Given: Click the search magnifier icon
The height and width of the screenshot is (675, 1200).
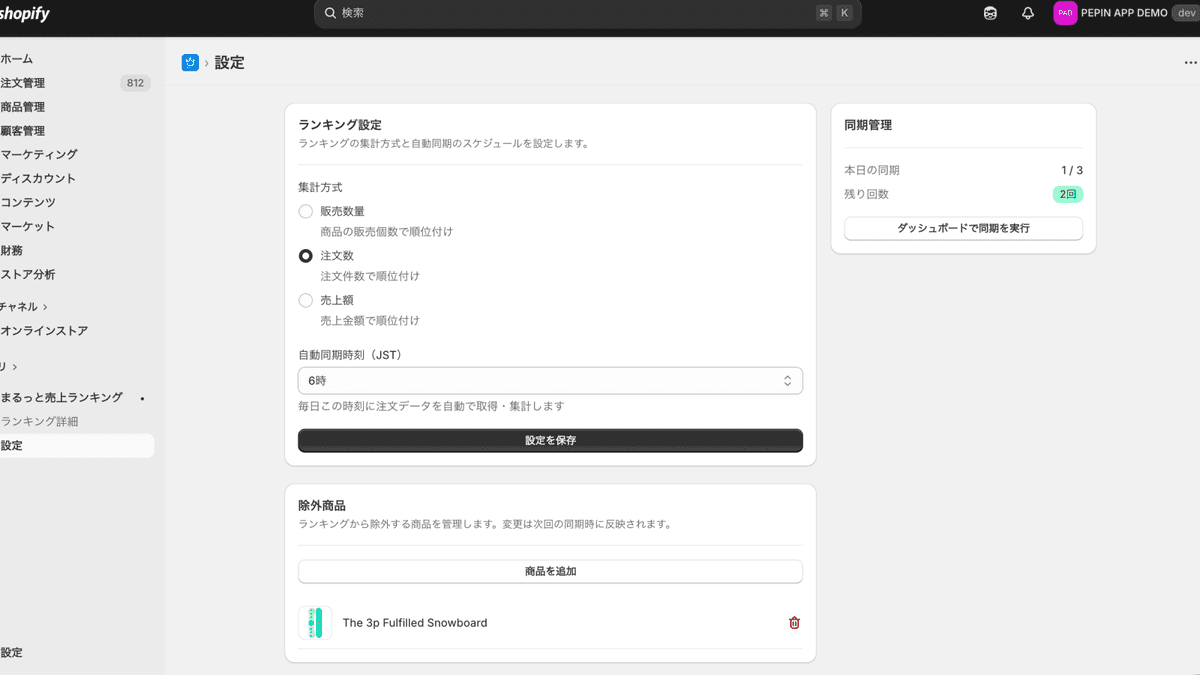Looking at the screenshot, I should tap(331, 13).
